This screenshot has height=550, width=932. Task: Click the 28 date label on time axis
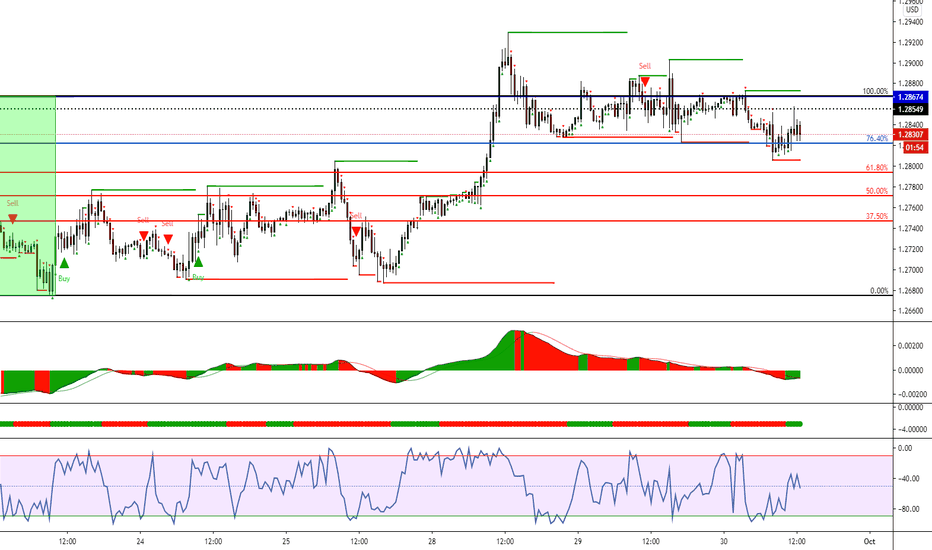coord(432,541)
